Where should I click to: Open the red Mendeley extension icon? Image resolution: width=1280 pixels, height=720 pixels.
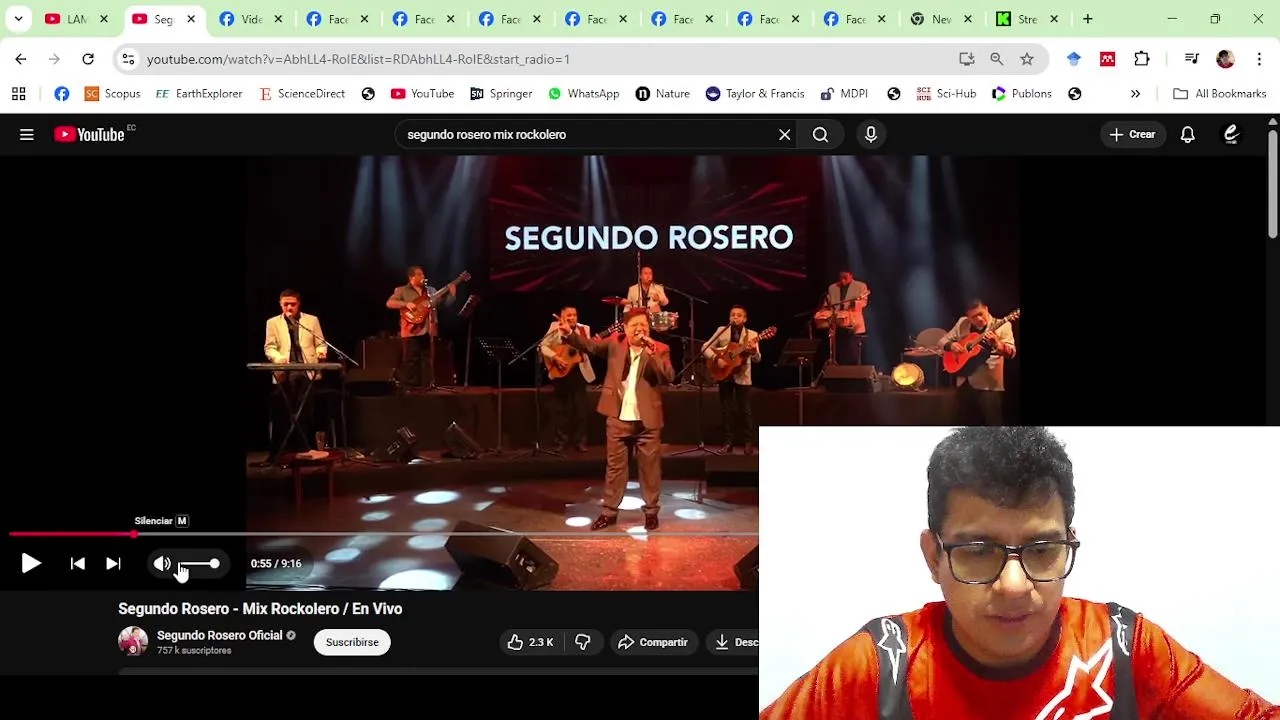click(1107, 59)
